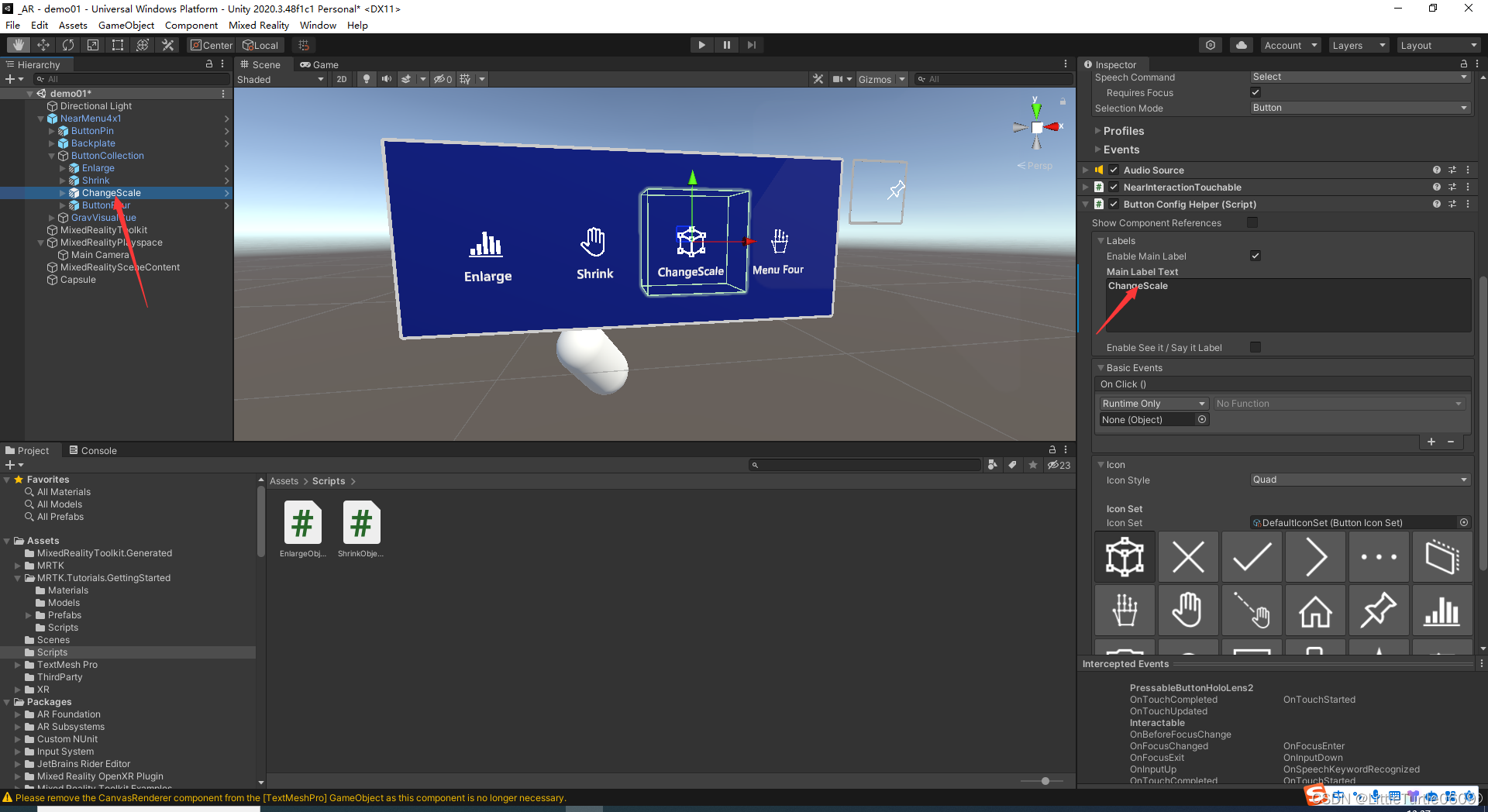Screen dimensions: 1488x812
Task: Select the cube icon in Icon Set
Action: (x=1125, y=557)
